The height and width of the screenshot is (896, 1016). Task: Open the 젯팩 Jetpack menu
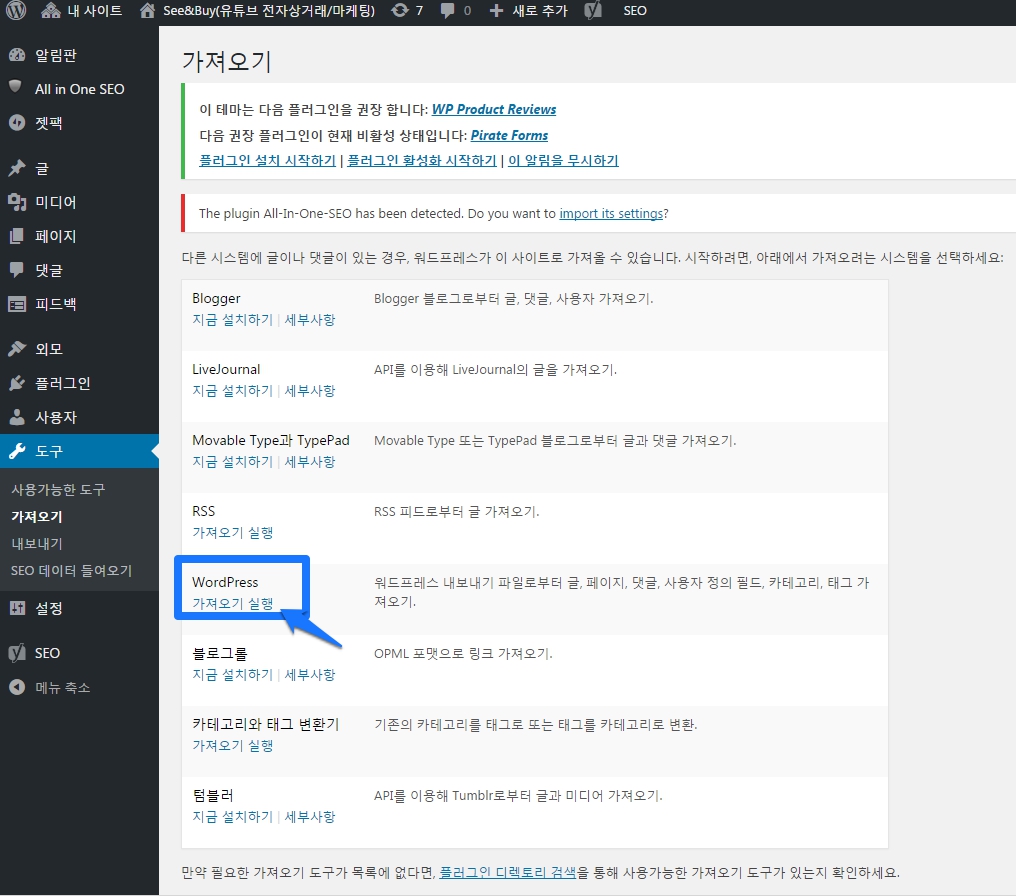48,123
